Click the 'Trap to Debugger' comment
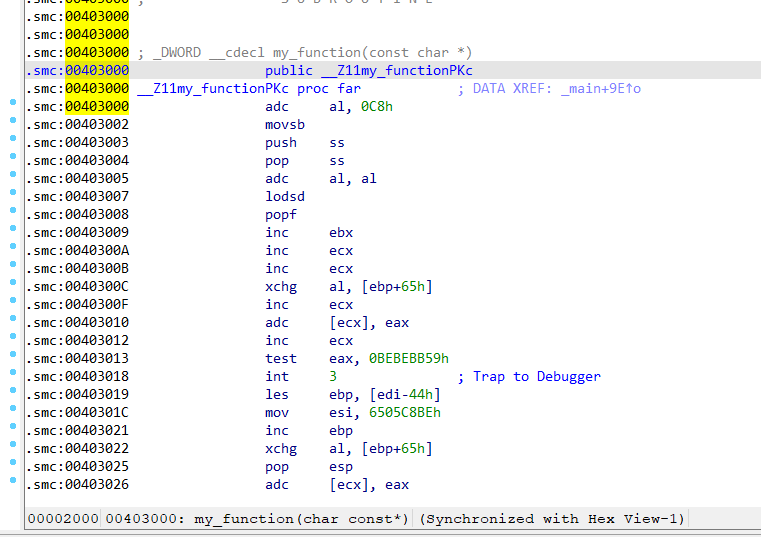The image size is (761, 537). click(x=537, y=376)
